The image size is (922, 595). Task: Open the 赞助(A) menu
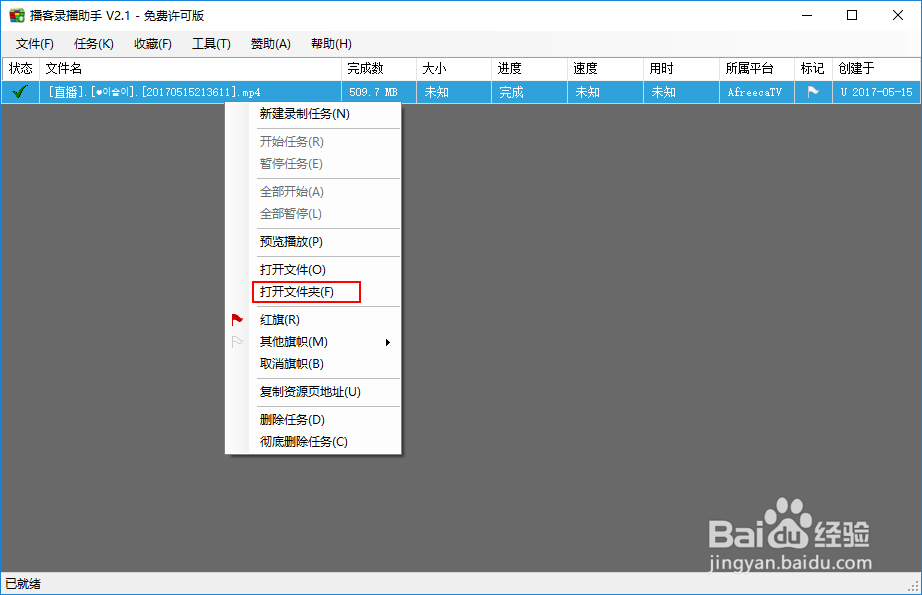[x=268, y=43]
